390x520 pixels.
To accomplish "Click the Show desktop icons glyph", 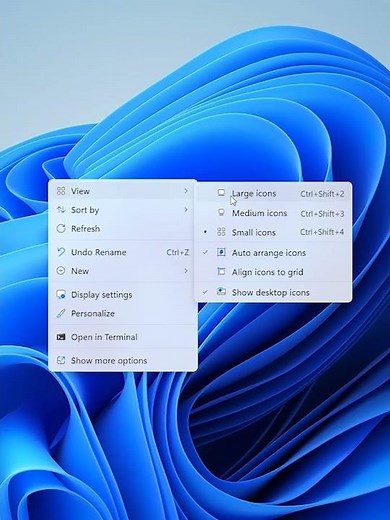I will point(221,291).
